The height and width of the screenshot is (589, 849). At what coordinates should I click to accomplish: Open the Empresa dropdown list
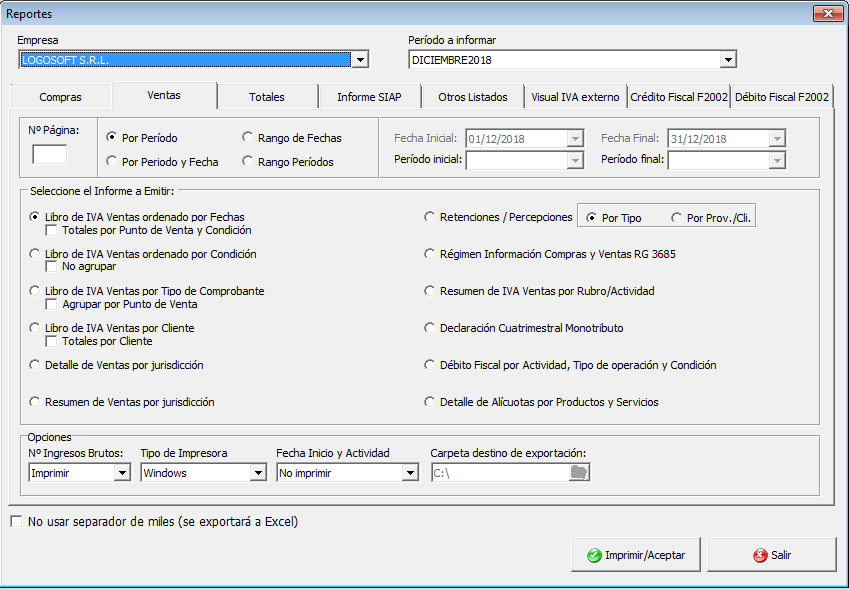(x=360, y=60)
